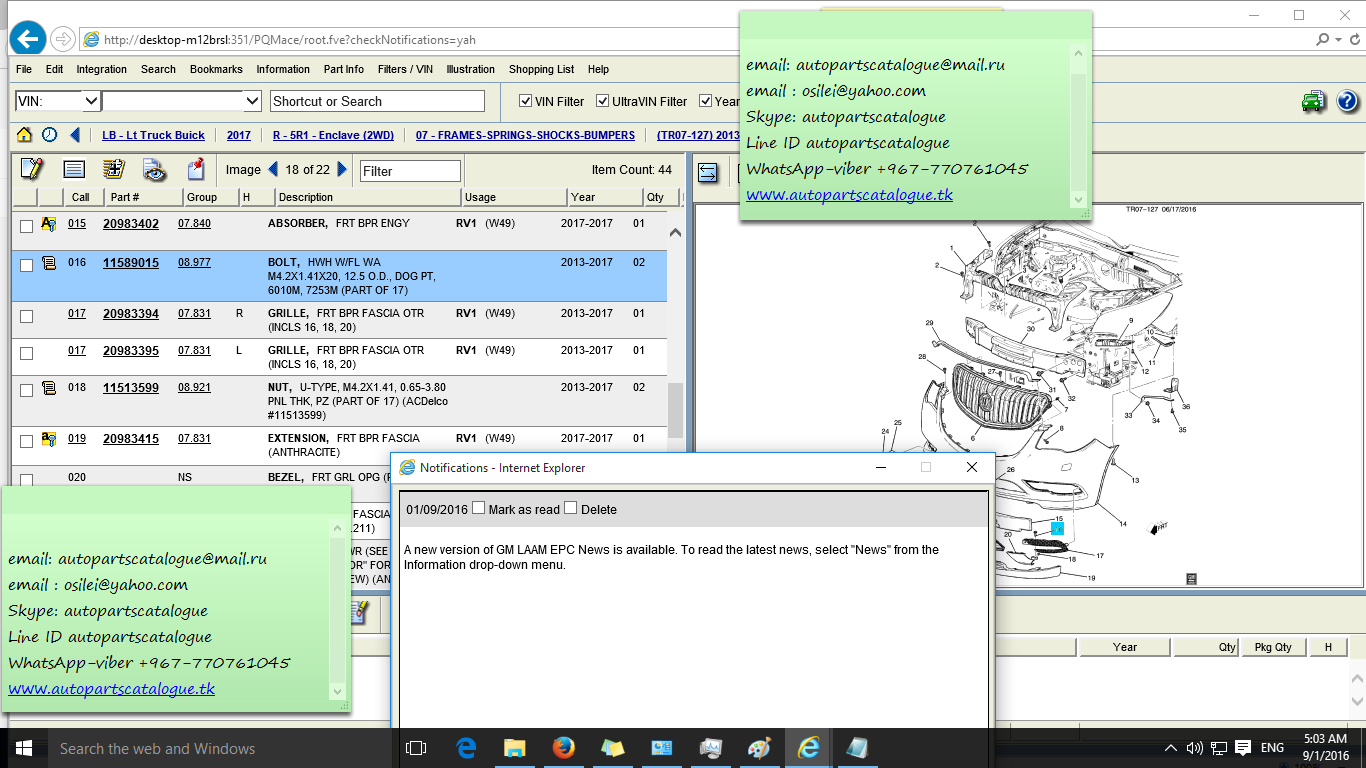The height and width of the screenshot is (768, 1366).
Task: Click the blue back arrow in breadcrumb bar
Action: pos(75,135)
